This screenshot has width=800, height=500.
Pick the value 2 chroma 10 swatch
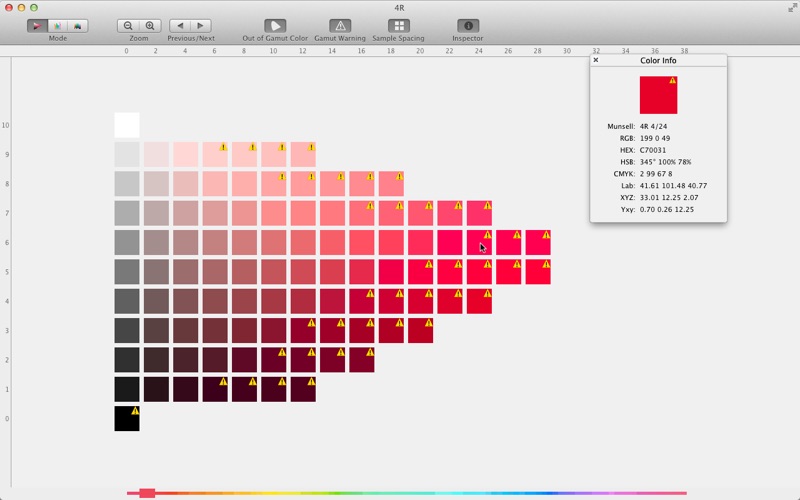pyautogui.click(x=274, y=360)
